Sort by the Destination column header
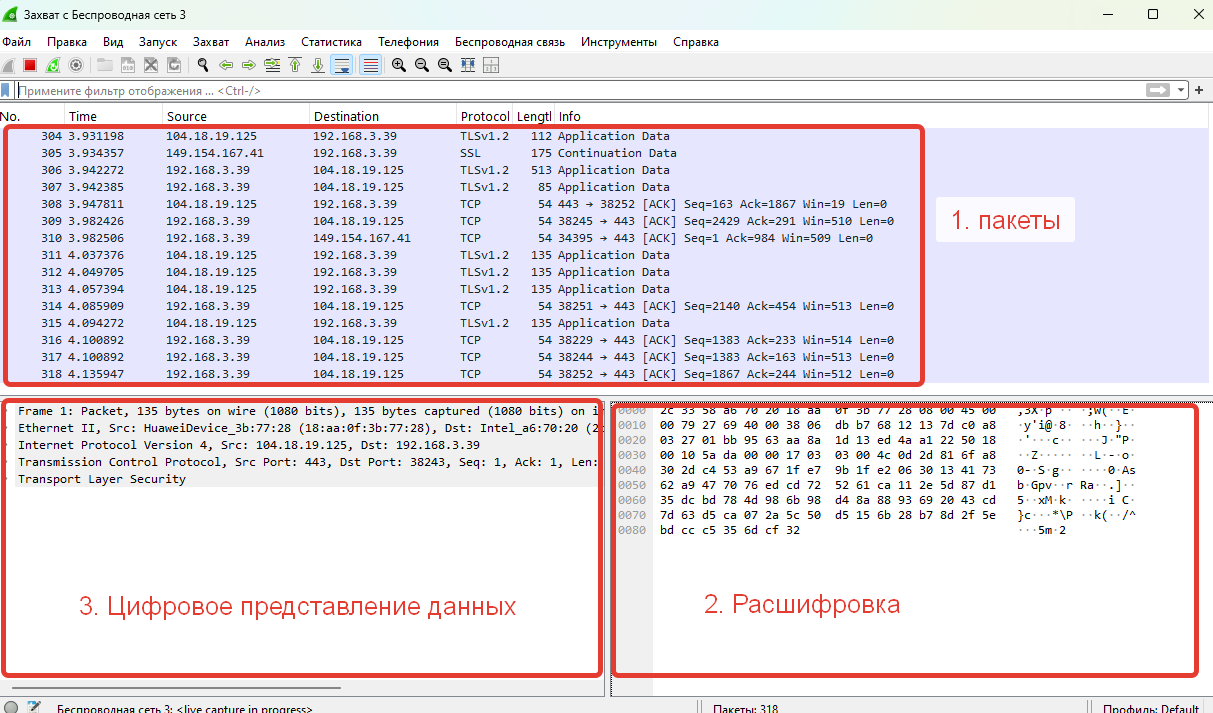This screenshot has width=1213, height=713. pyautogui.click(x=383, y=116)
